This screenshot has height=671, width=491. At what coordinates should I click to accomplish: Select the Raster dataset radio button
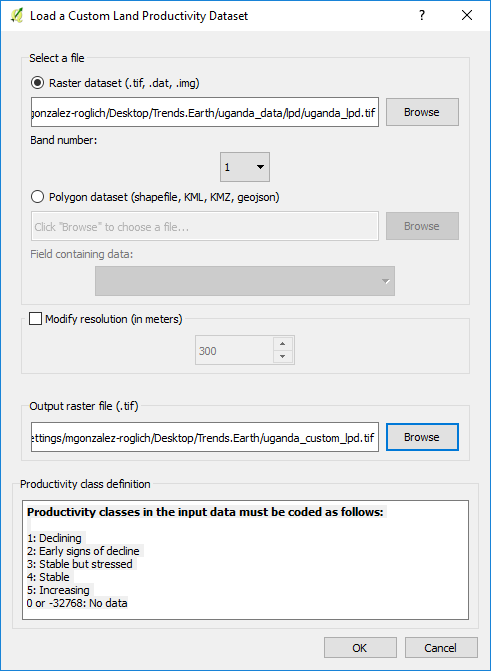pos(38,83)
